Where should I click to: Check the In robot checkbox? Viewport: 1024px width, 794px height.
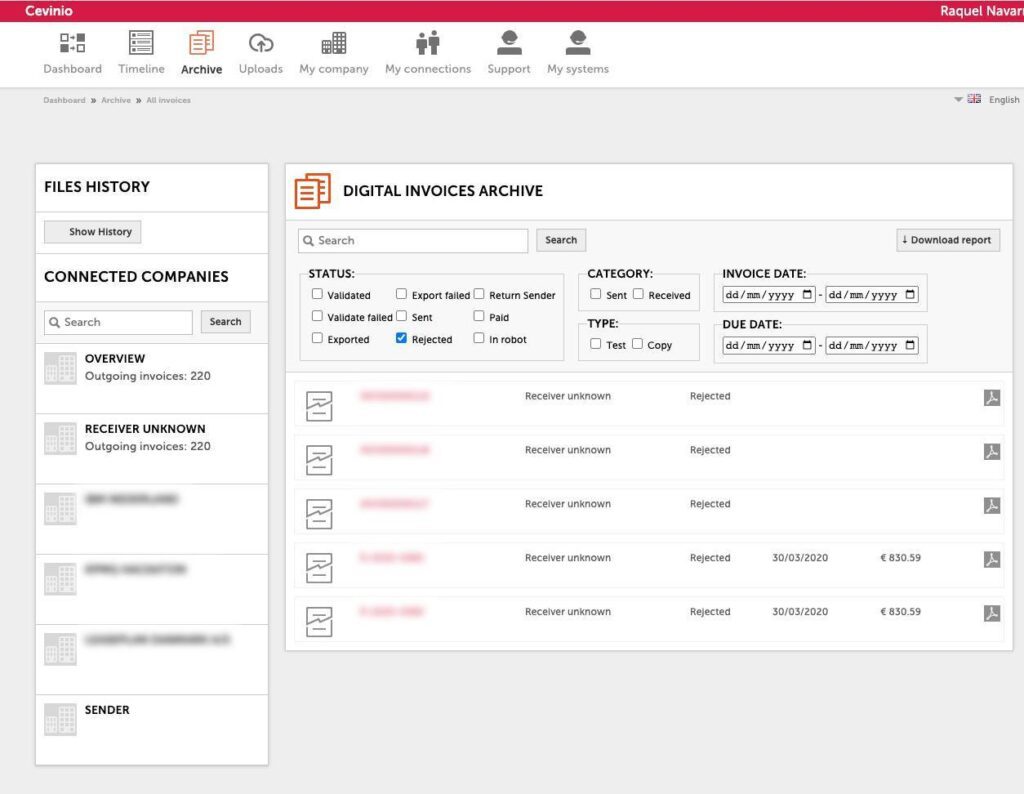479,338
